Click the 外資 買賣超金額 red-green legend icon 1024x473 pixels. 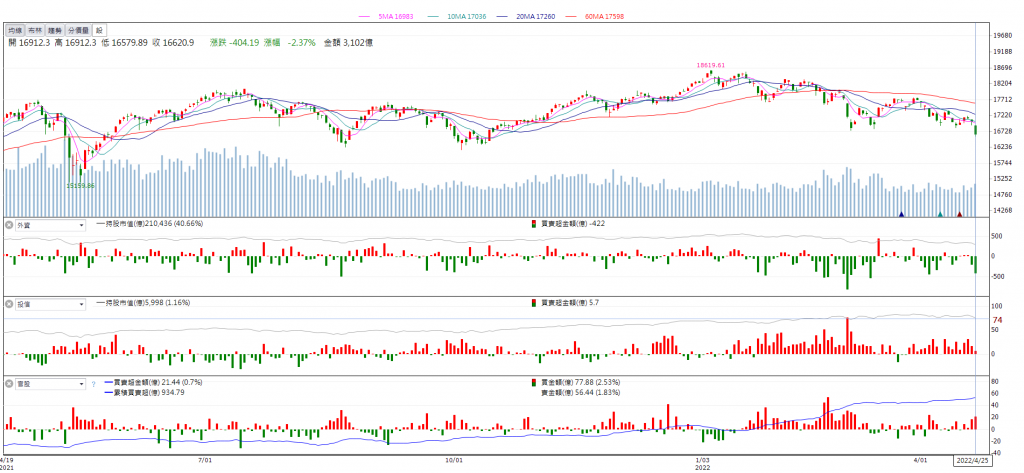pyautogui.click(x=534, y=224)
